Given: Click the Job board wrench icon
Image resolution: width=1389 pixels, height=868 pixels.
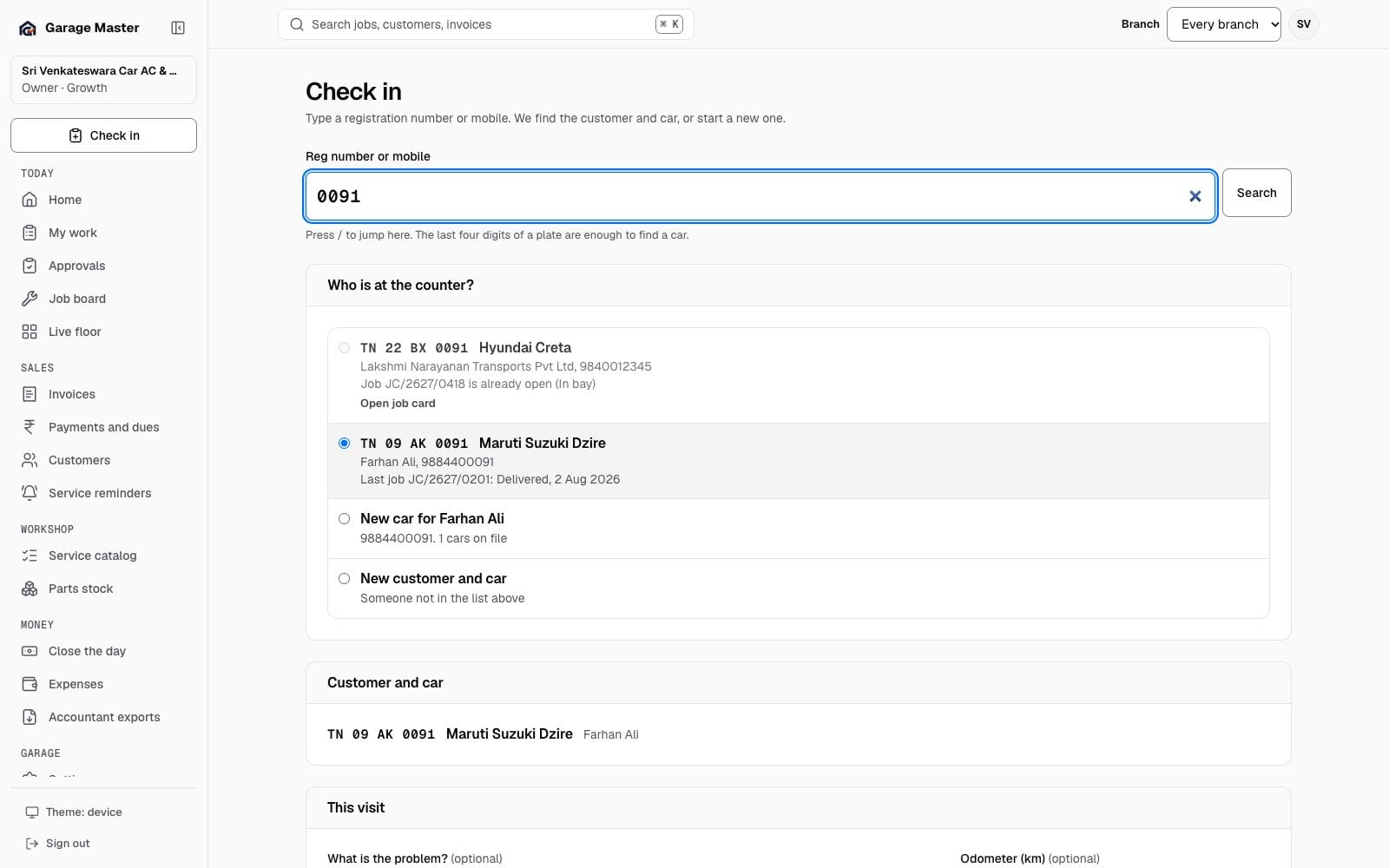Looking at the screenshot, I should point(30,299).
